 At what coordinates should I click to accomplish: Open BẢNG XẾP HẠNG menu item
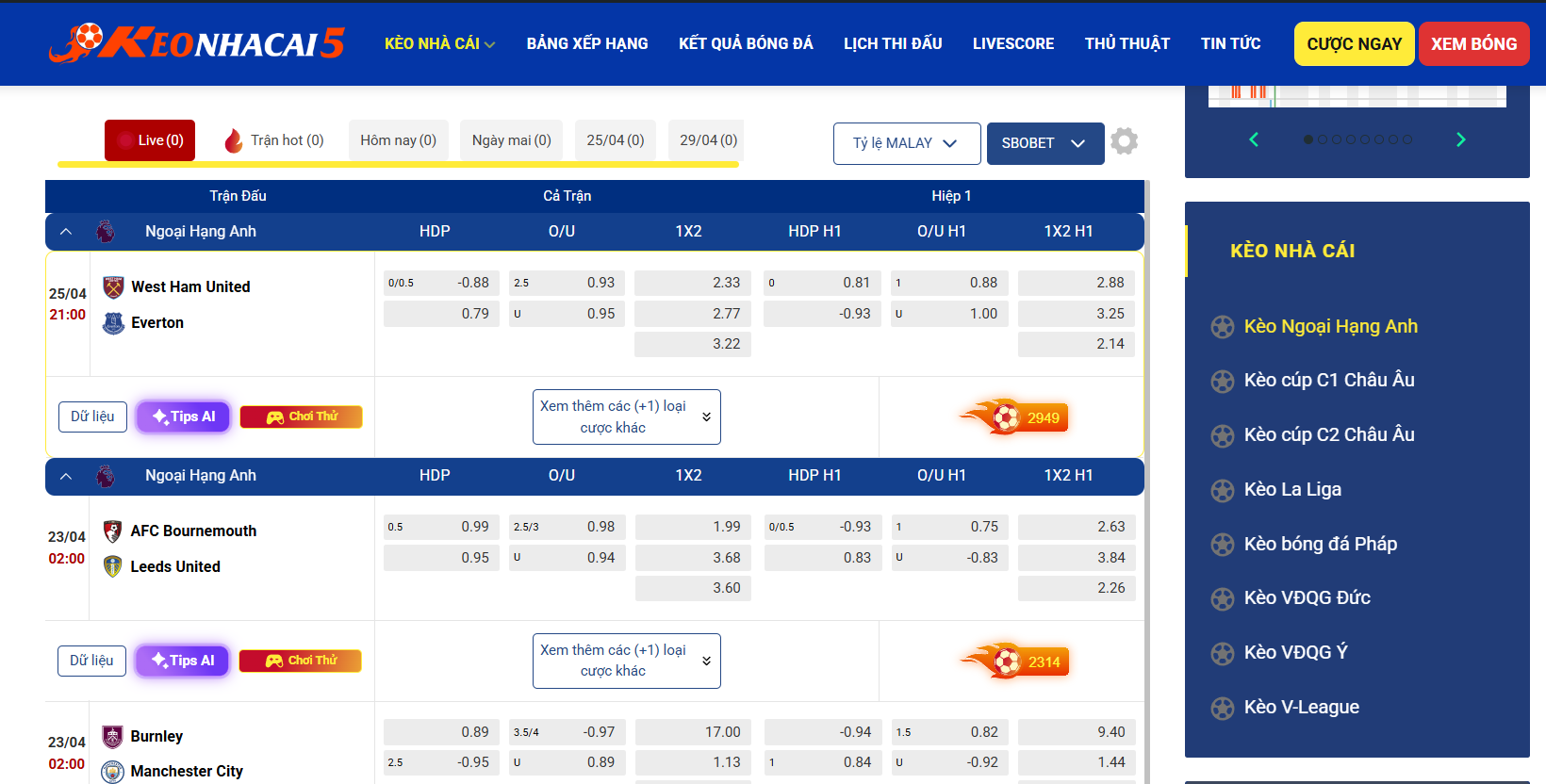[587, 43]
